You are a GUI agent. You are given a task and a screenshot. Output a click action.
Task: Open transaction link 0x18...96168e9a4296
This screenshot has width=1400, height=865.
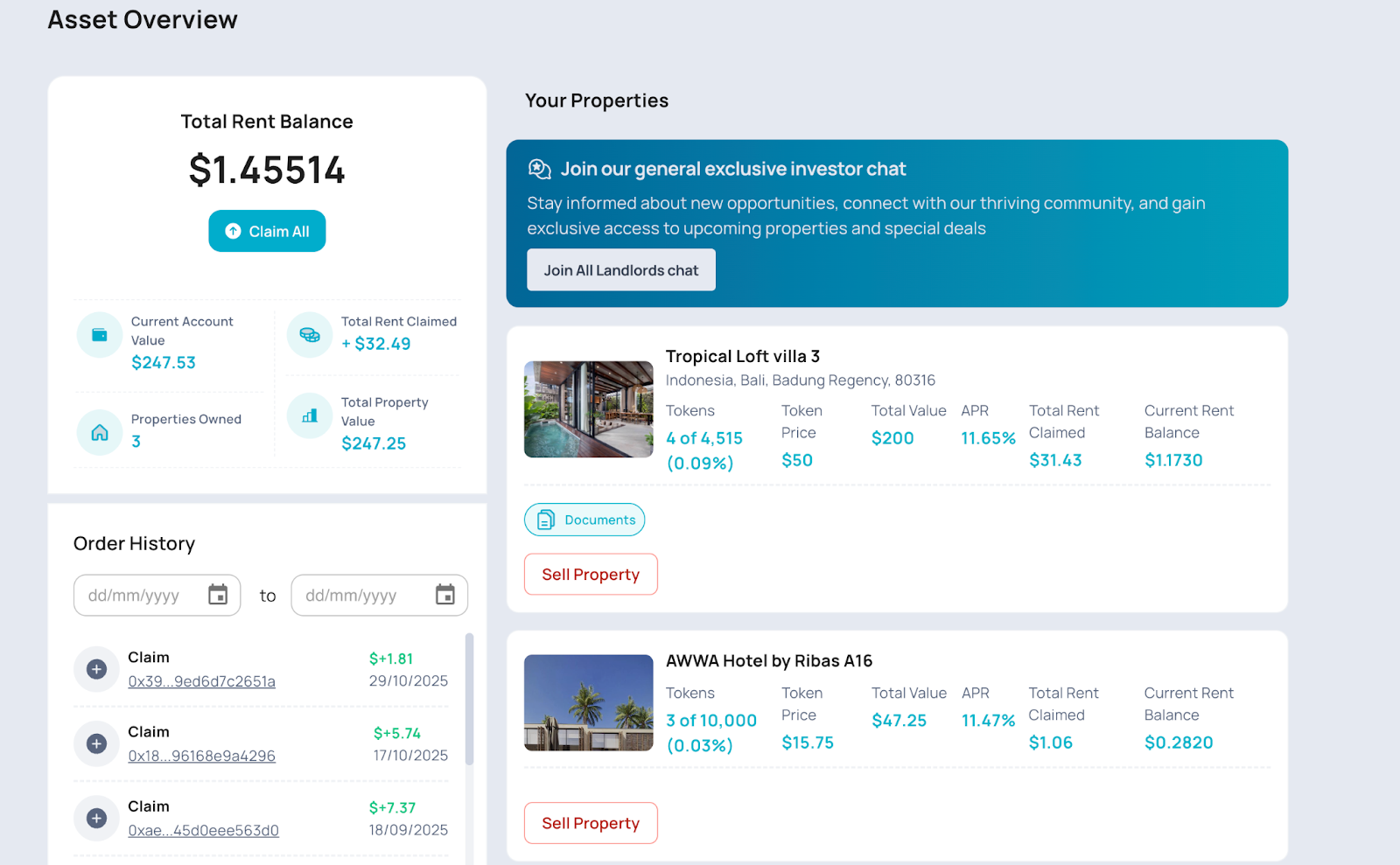pos(201,756)
